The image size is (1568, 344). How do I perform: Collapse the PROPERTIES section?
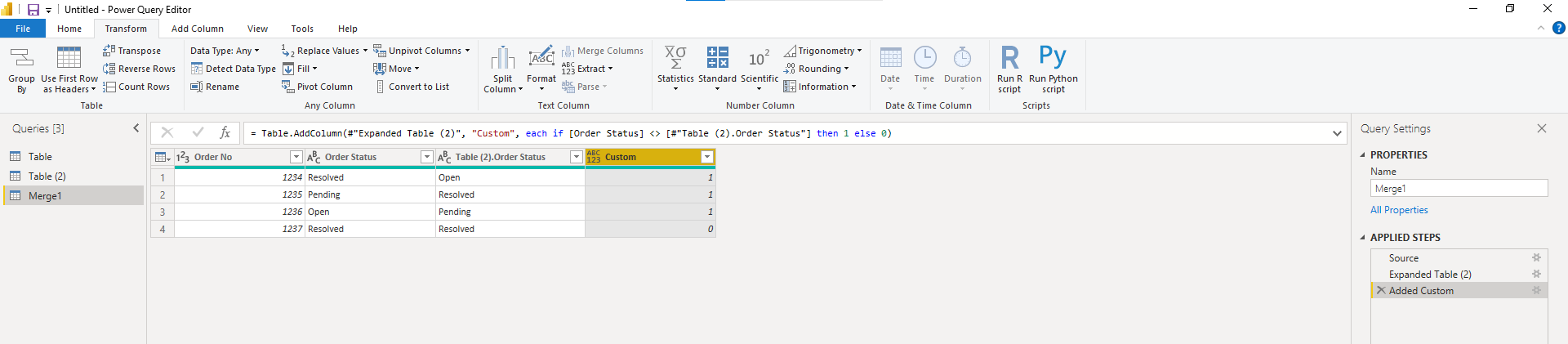[1362, 154]
